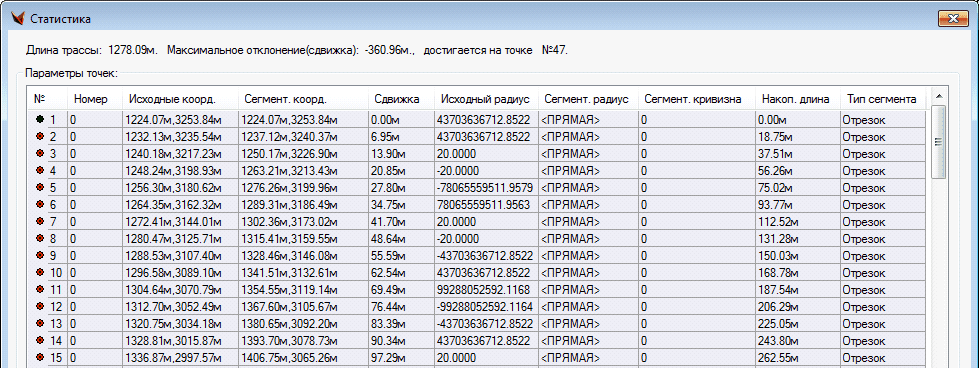This screenshot has width=979, height=368.
Task: Select accumulated length 112.52м
Action: tap(796, 221)
